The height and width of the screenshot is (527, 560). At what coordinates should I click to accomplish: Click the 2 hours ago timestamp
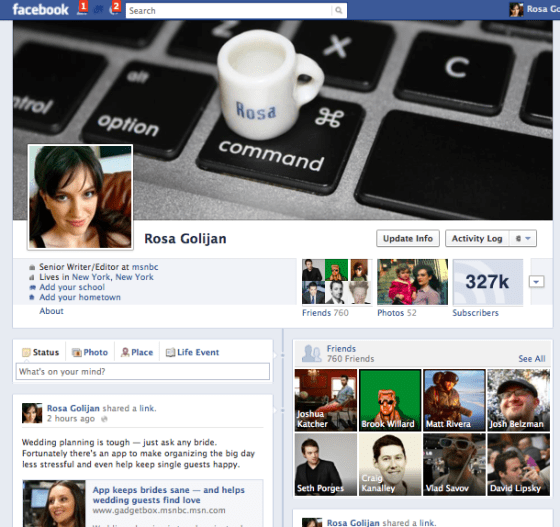coord(71,419)
